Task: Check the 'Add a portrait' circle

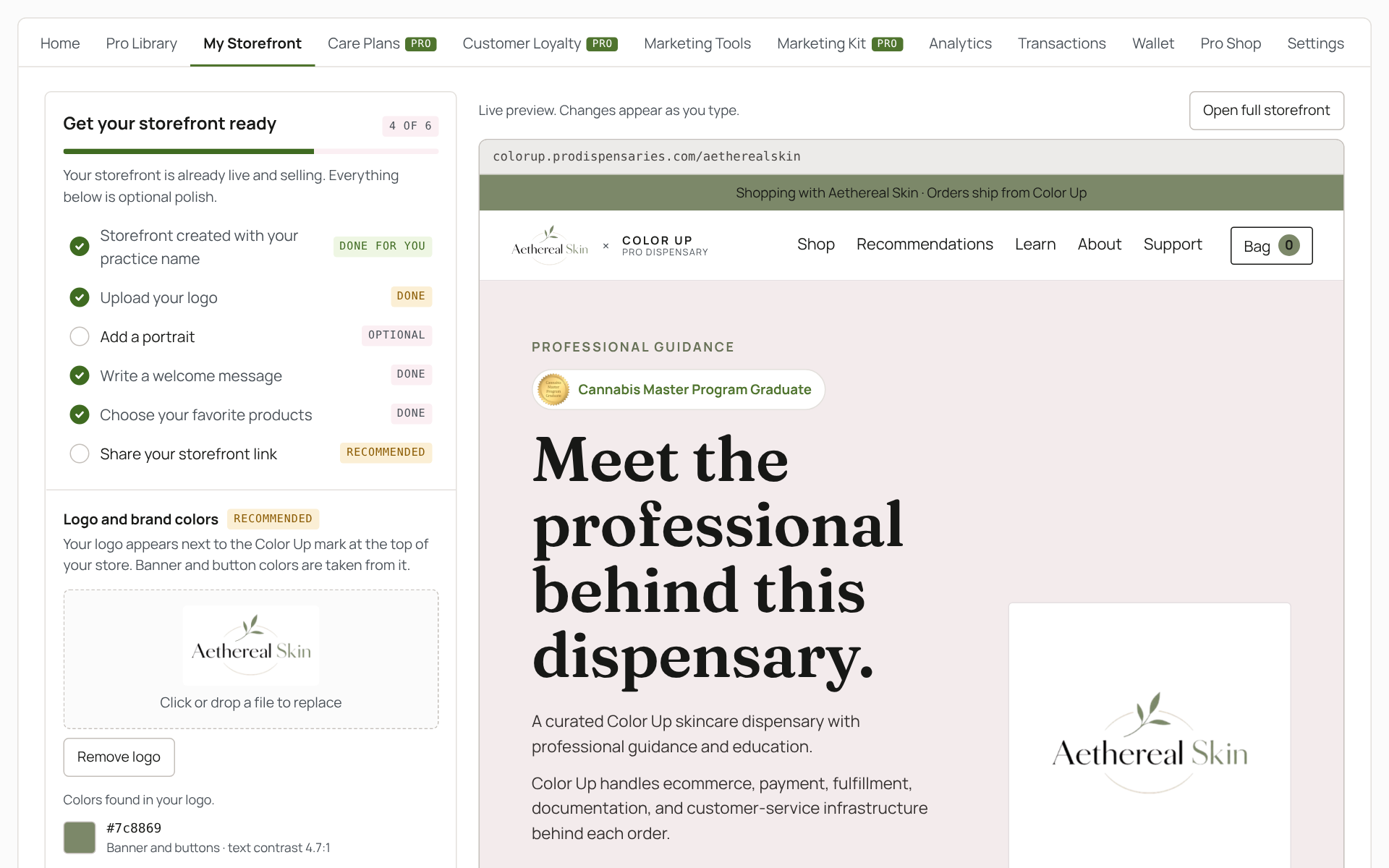Action: (80, 336)
